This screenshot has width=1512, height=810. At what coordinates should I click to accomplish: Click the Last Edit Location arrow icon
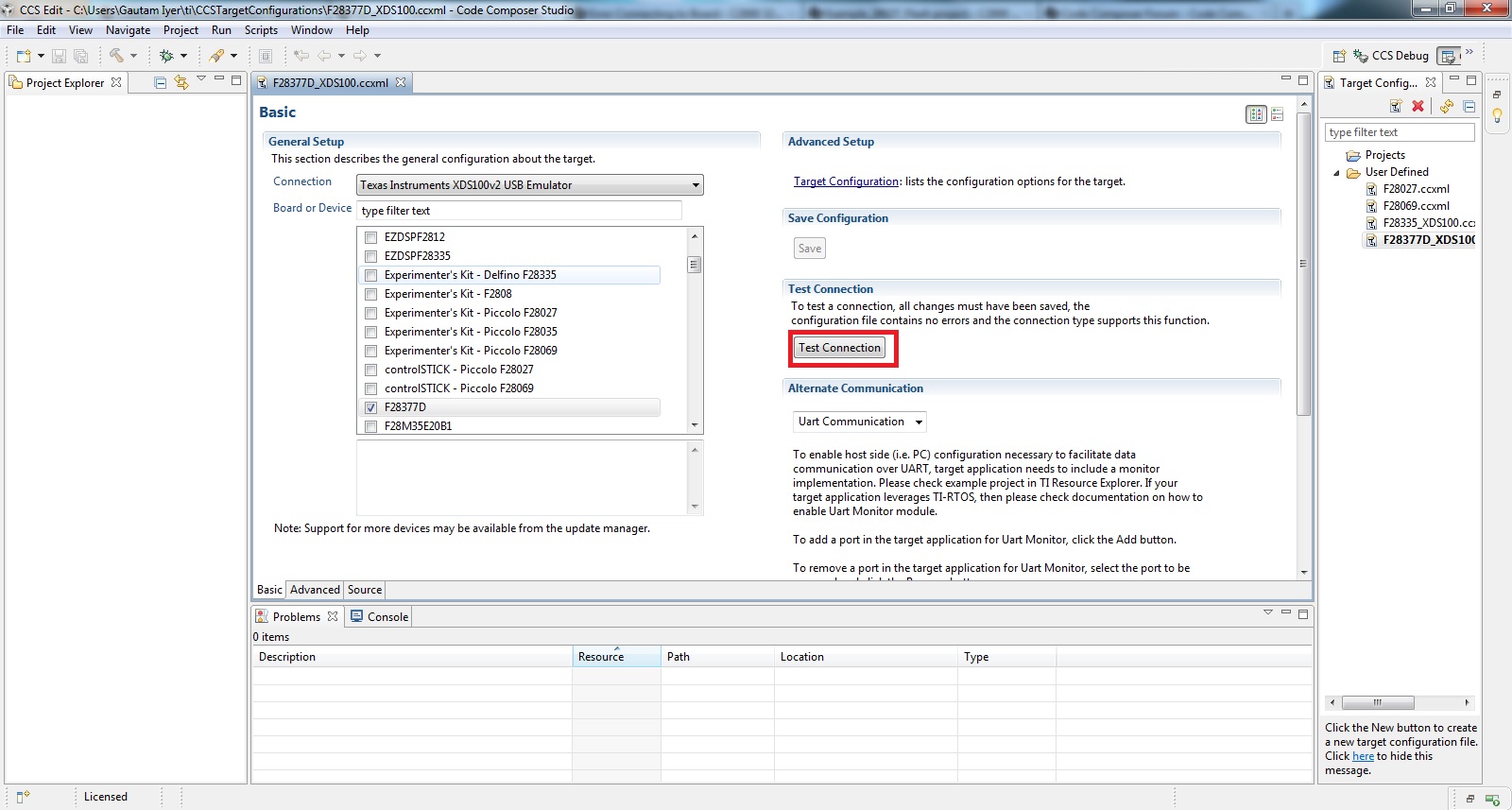301,56
